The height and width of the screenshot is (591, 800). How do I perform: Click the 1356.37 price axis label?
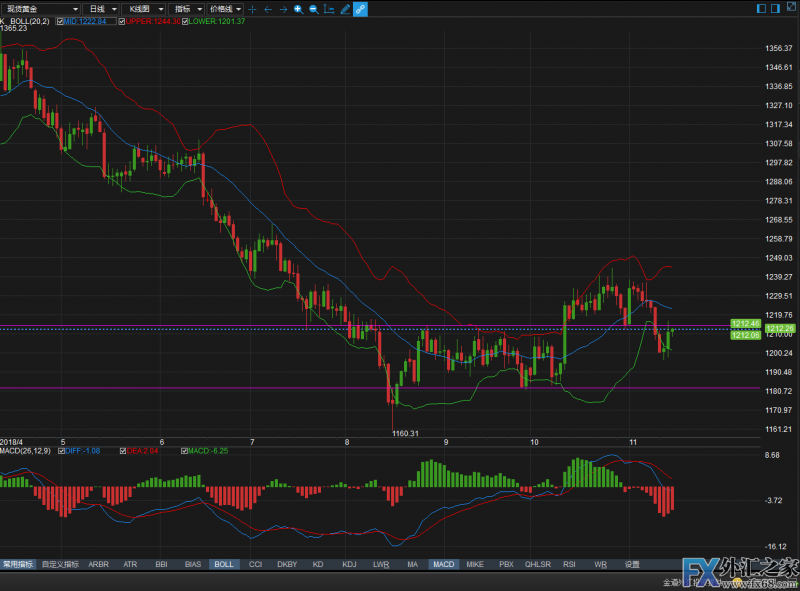pos(779,48)
